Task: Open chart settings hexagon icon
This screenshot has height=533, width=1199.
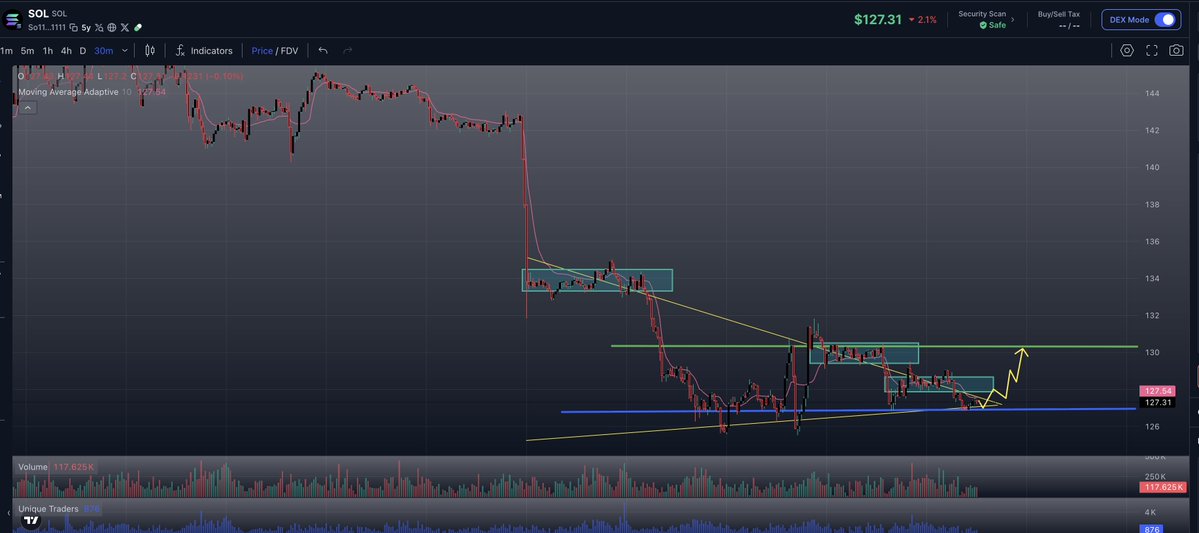Action: point(1126,50)
